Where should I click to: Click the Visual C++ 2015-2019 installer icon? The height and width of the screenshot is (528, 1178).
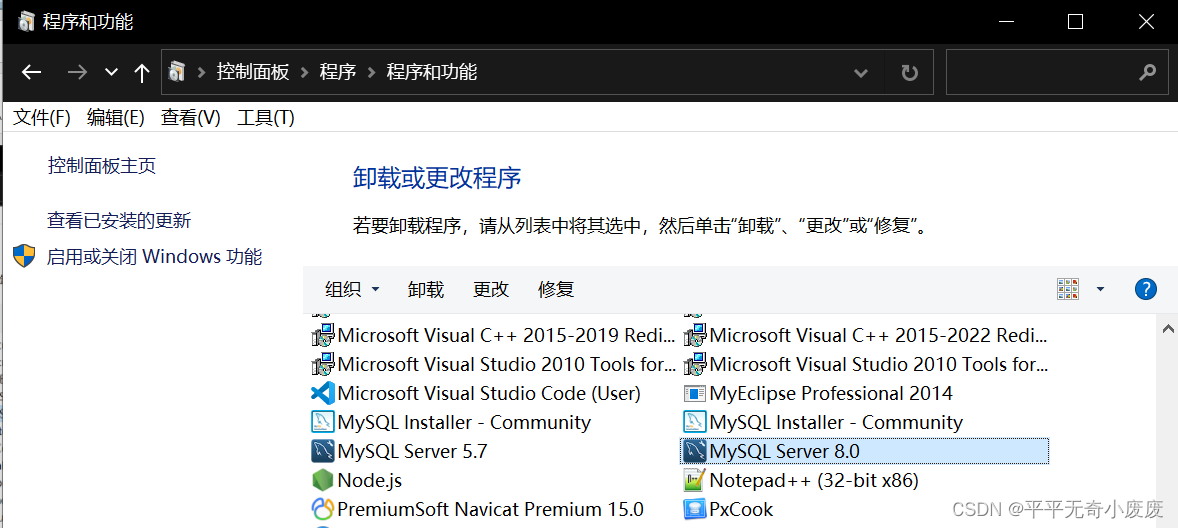(322, 335)
